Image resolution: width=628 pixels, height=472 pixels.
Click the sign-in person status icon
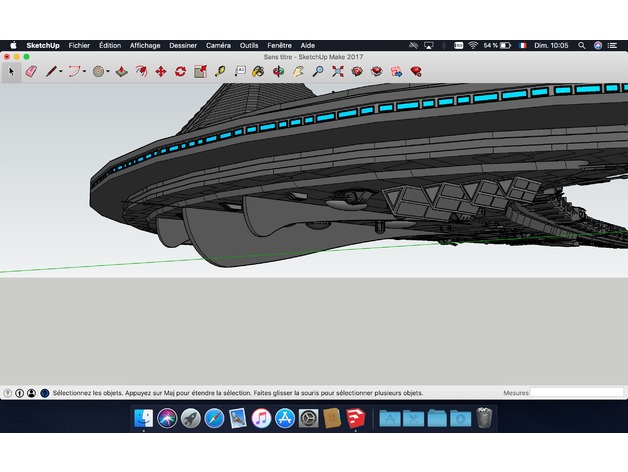(x=31, y=393)
